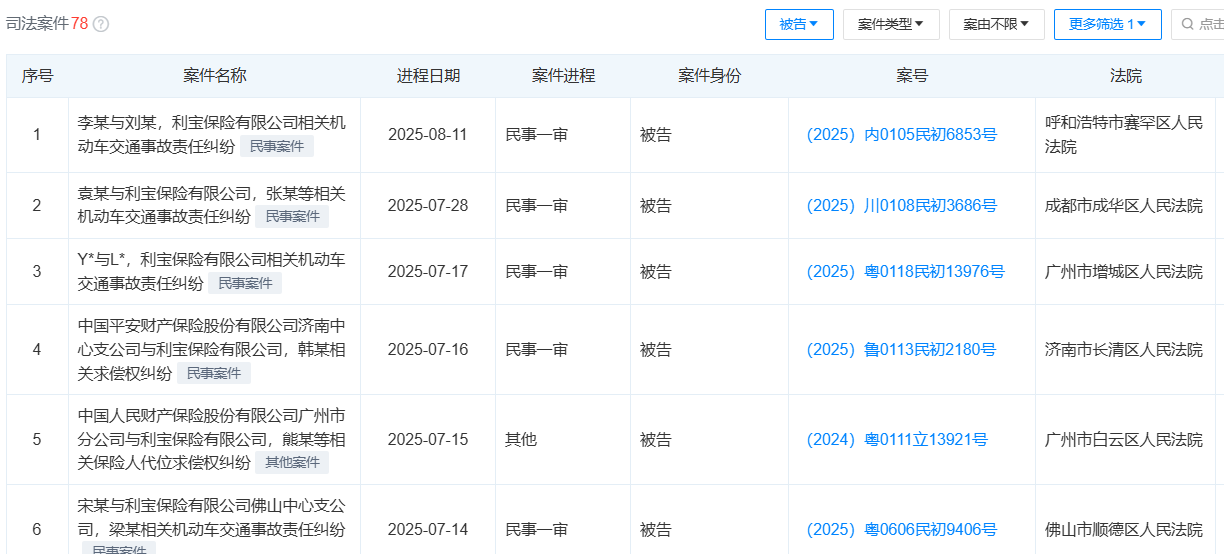Click the 民事案件 tag in row 1
Viewport: 1224px width, 554px height.
point(276,146)
